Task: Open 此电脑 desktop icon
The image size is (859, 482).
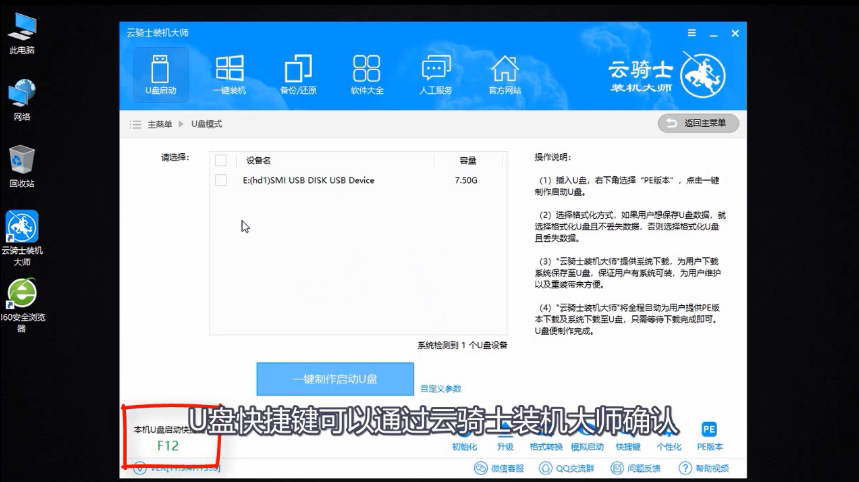Action: (22, 34)
